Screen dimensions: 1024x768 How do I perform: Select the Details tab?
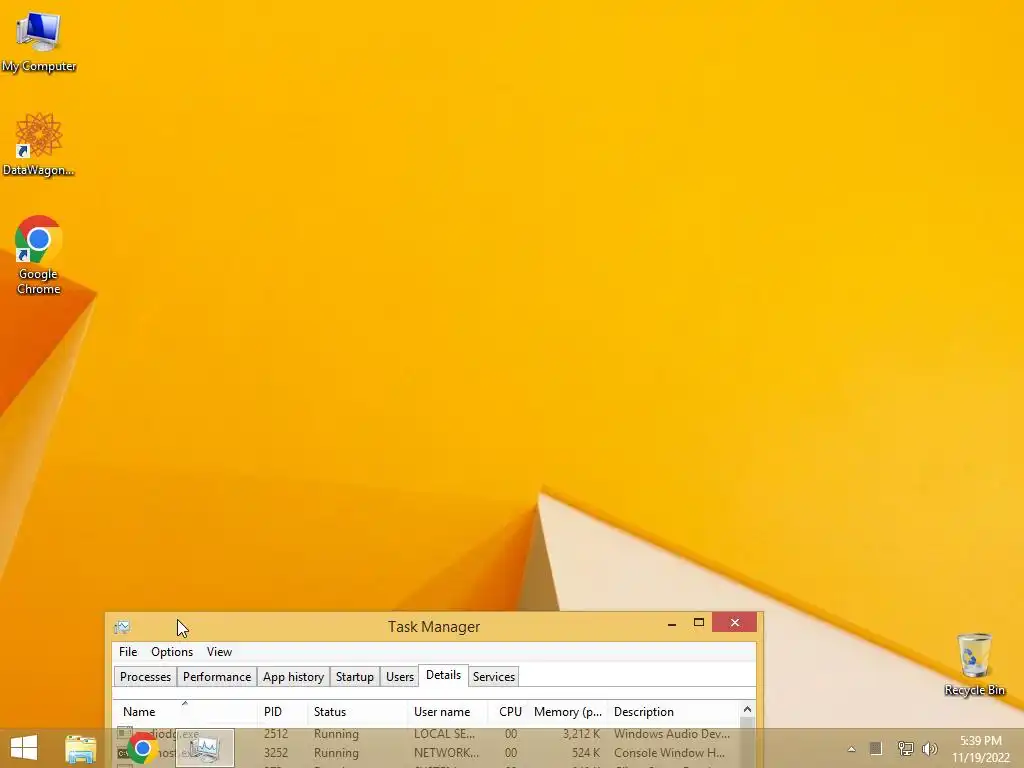443,675
